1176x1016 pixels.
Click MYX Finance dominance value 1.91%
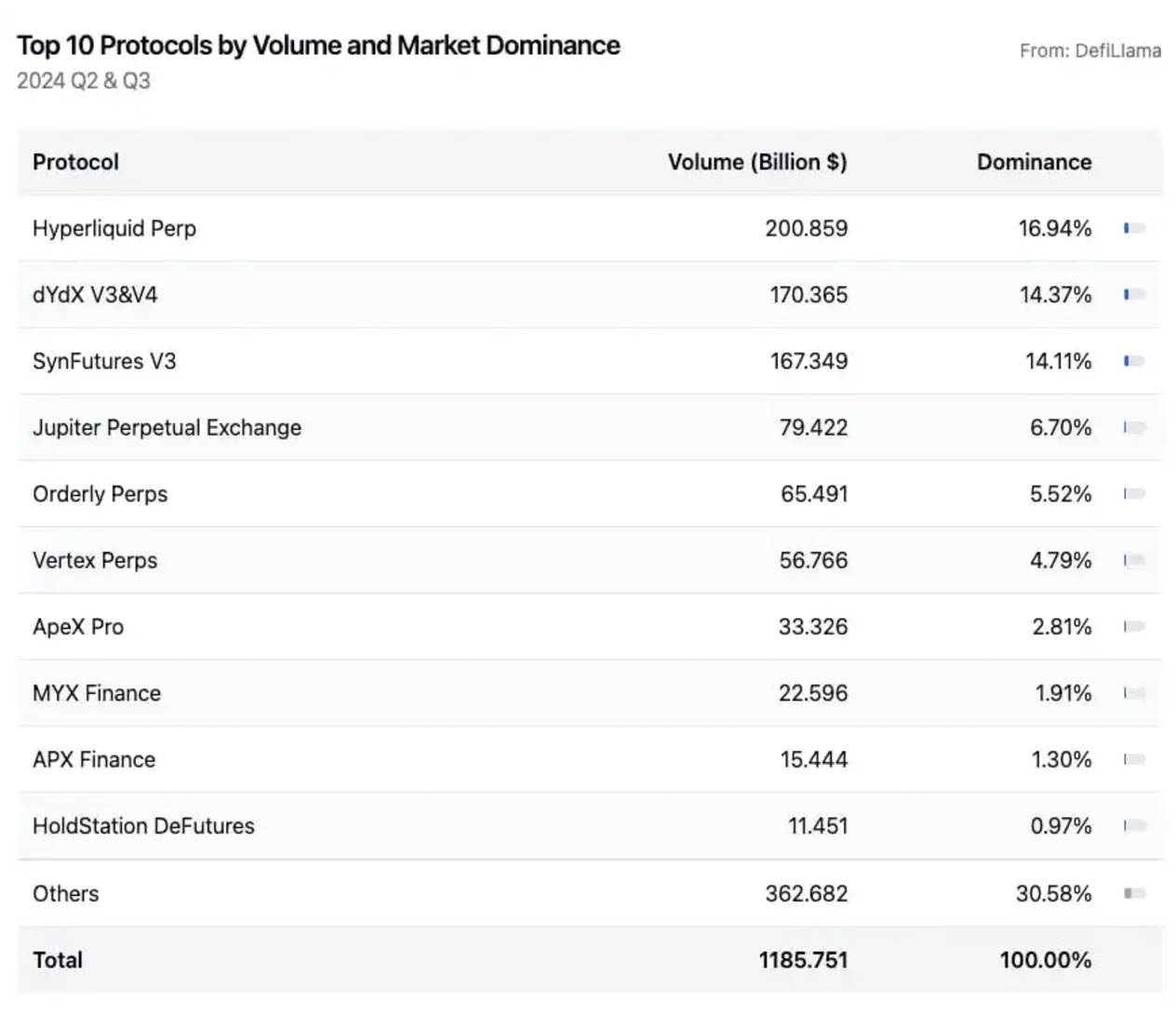(1062, 693)
